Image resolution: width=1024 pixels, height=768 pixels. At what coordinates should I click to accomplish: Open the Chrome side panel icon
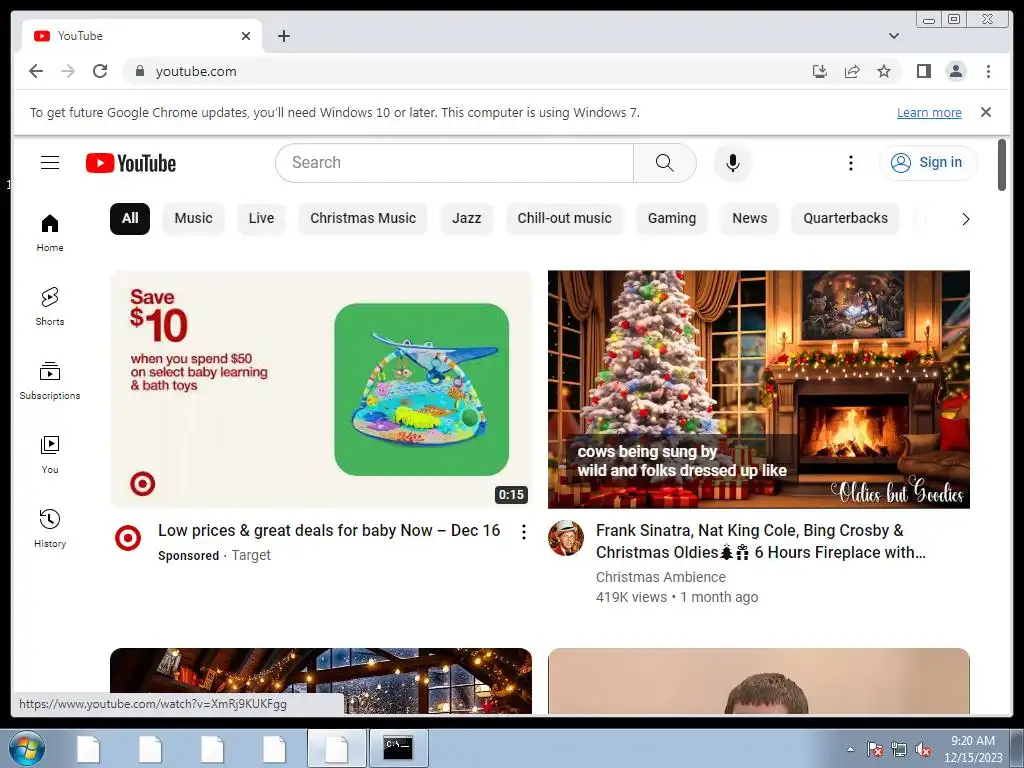coord(923,71)
